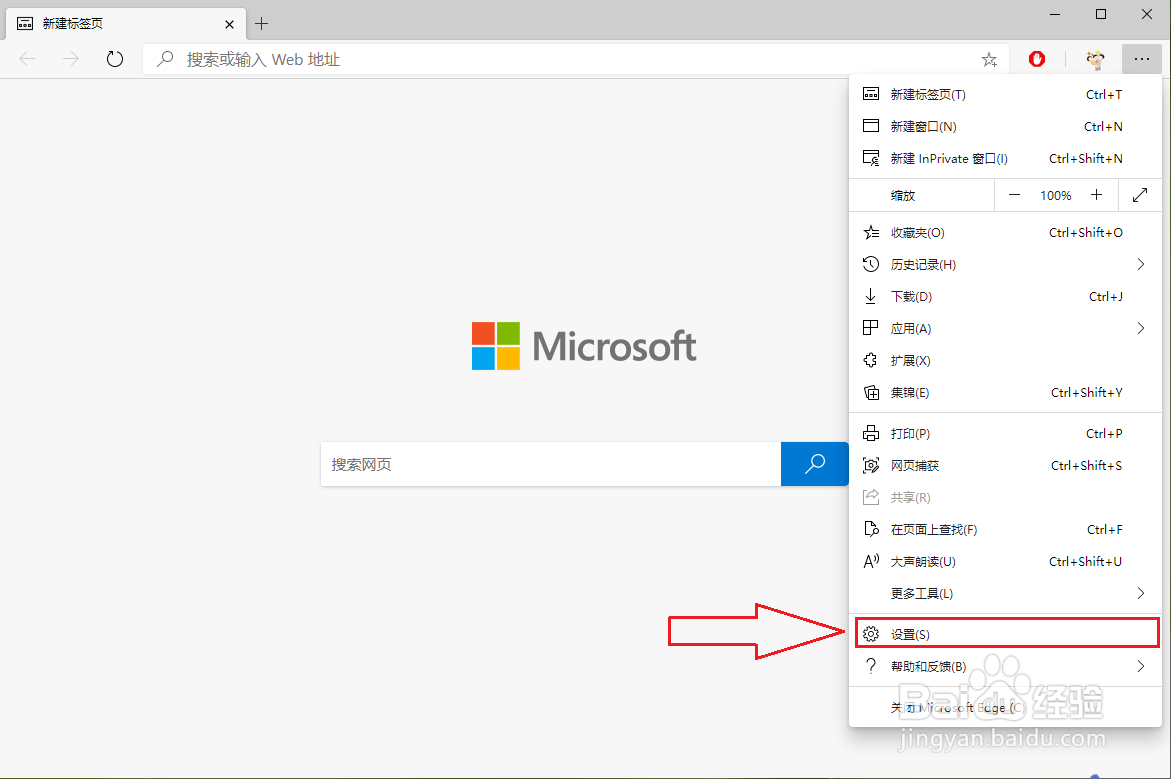The image size is (1171, 779).
Task: Click the forward navigation arrow
Action: (x=71, y=59)
